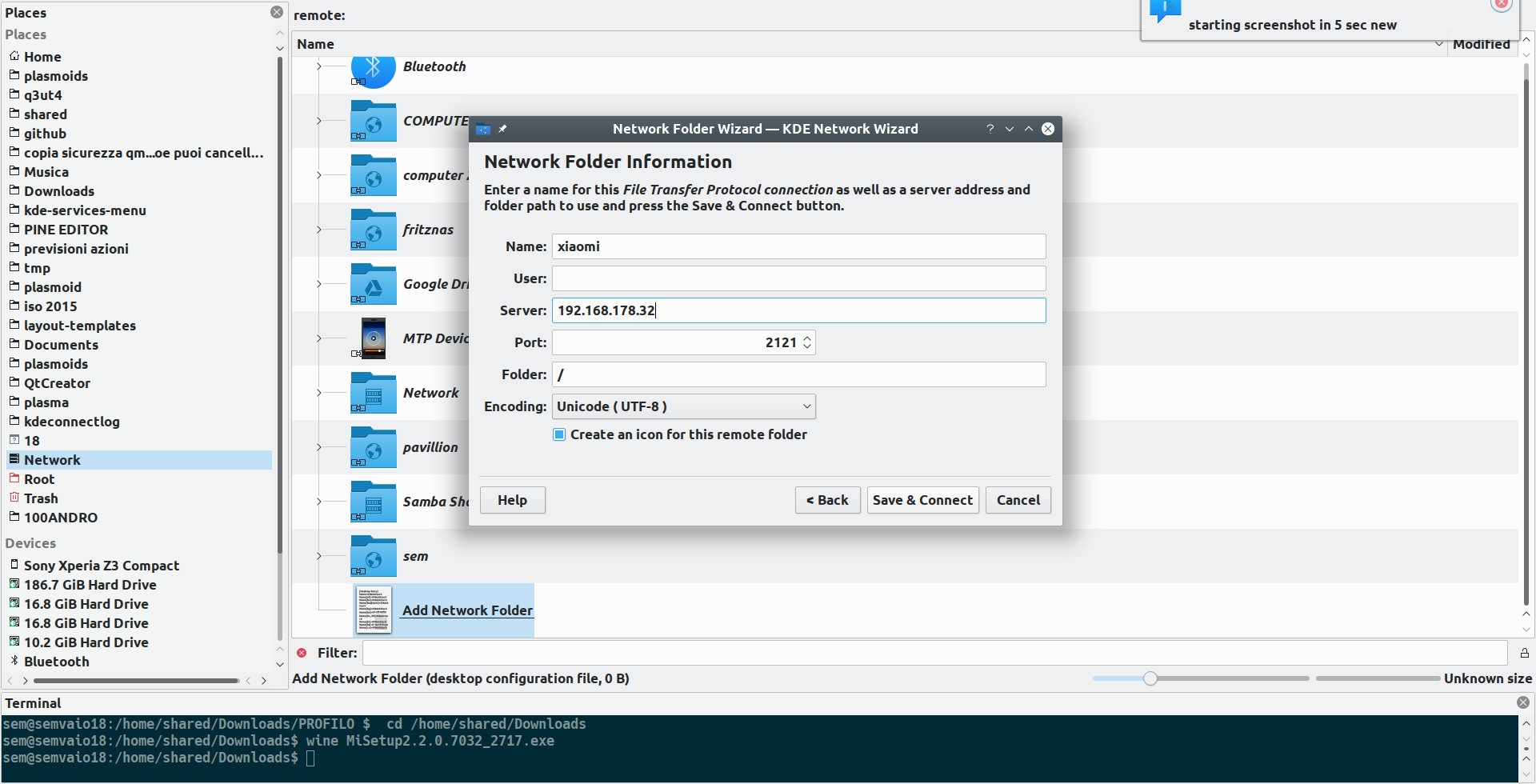The width and height of the screenshot is (1536, 784).
Task: Click the icon zoom slider handle
Action: (x=1150, y=678)
